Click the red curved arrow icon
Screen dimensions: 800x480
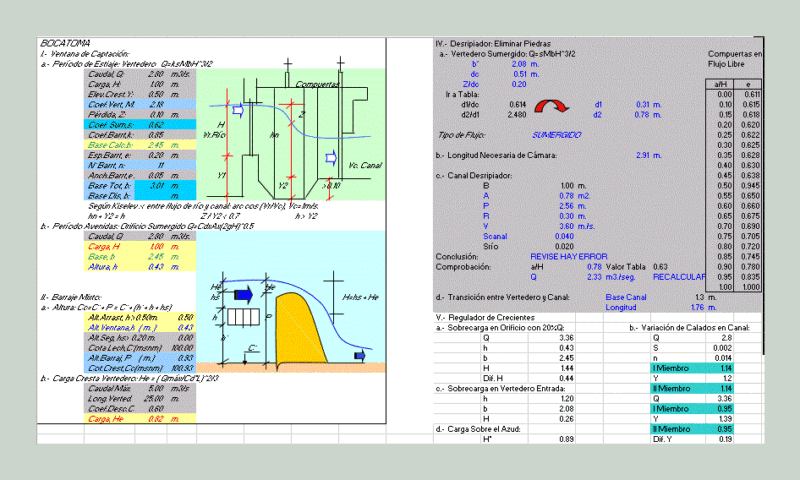pos(551,106)
